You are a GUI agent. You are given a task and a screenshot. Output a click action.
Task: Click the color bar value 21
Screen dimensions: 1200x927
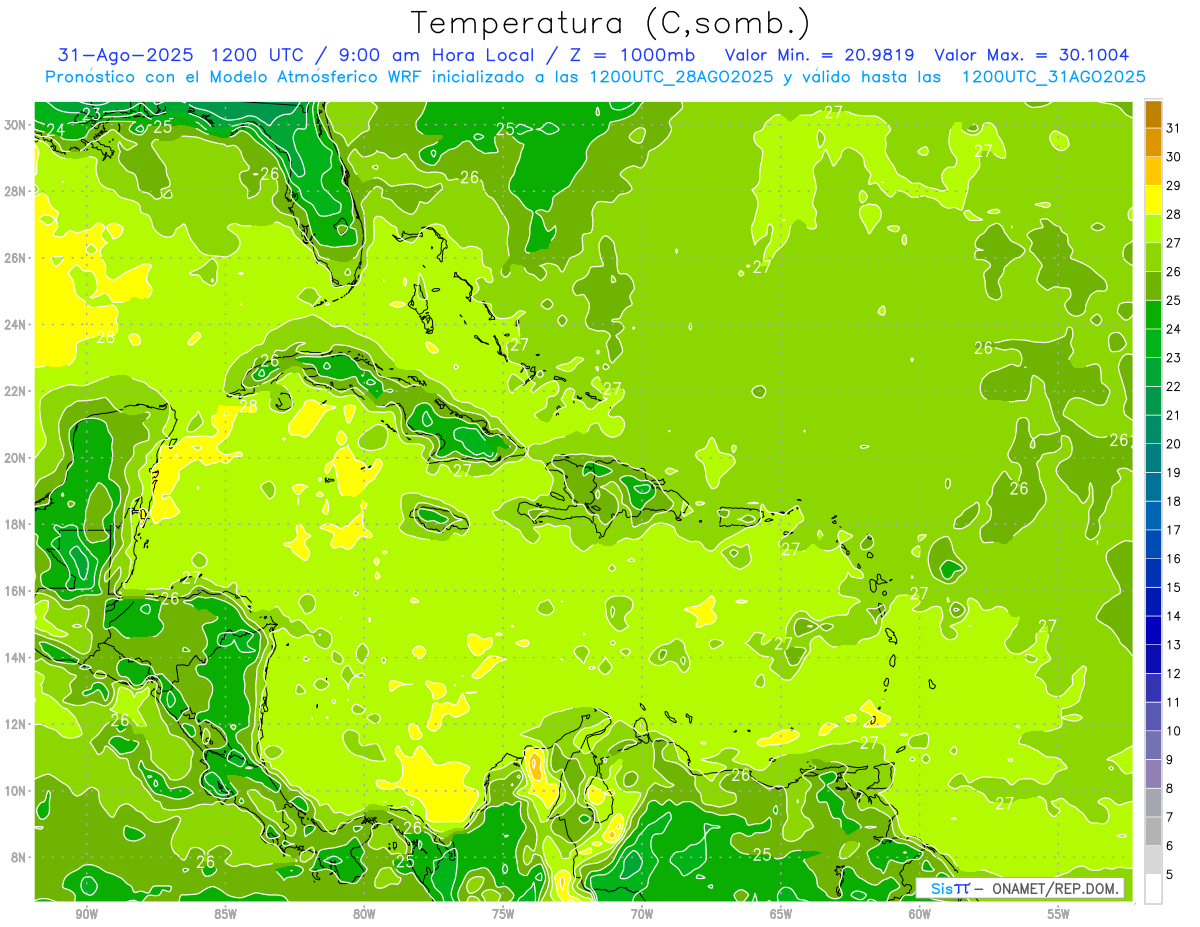point(1174,415)
